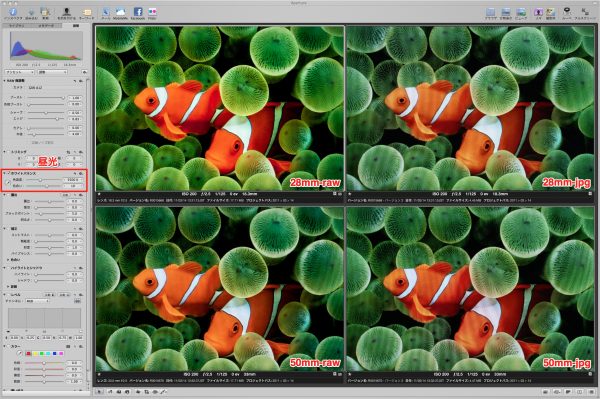This screenshot has height=399, width=600.
Task: Click the reset arrow of white balance block
Action: click(75, 173)
